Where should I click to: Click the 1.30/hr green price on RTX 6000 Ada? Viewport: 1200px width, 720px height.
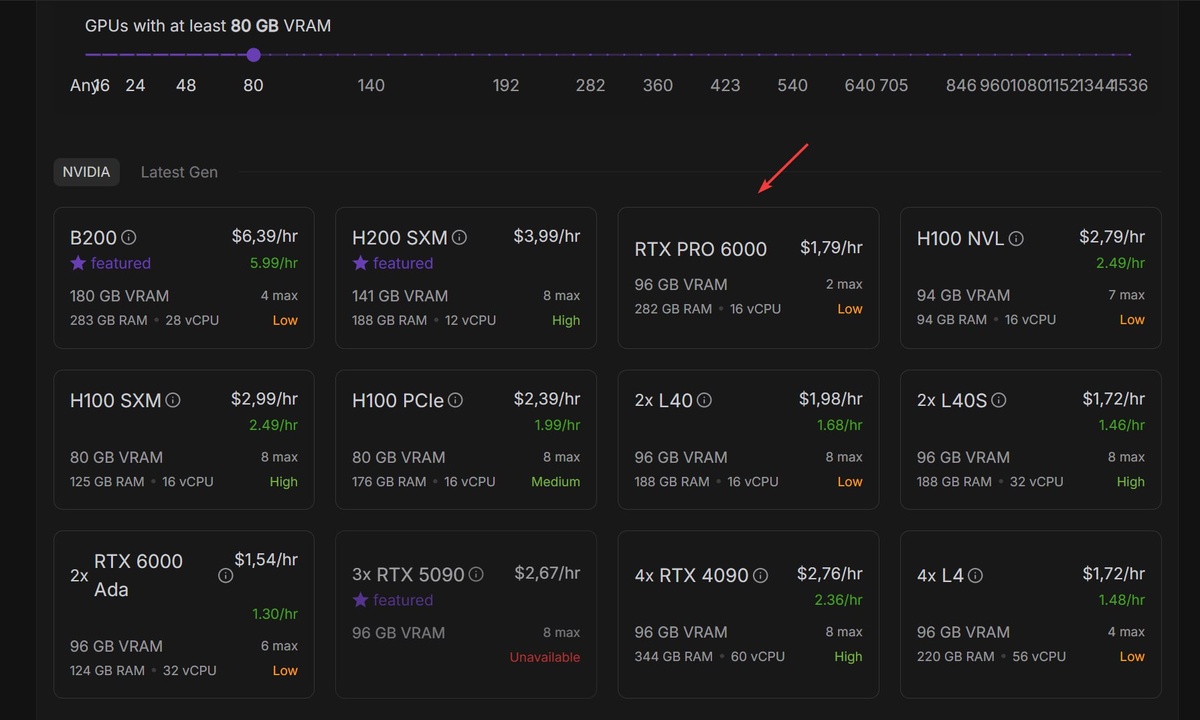[275, 614]
